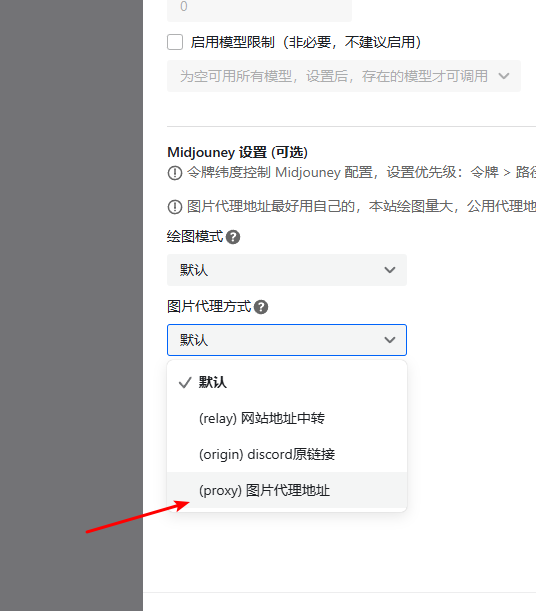Click the Midjouney 设置 (可选) heading
The height and width of the screenshot is (611, 536).
237,152
